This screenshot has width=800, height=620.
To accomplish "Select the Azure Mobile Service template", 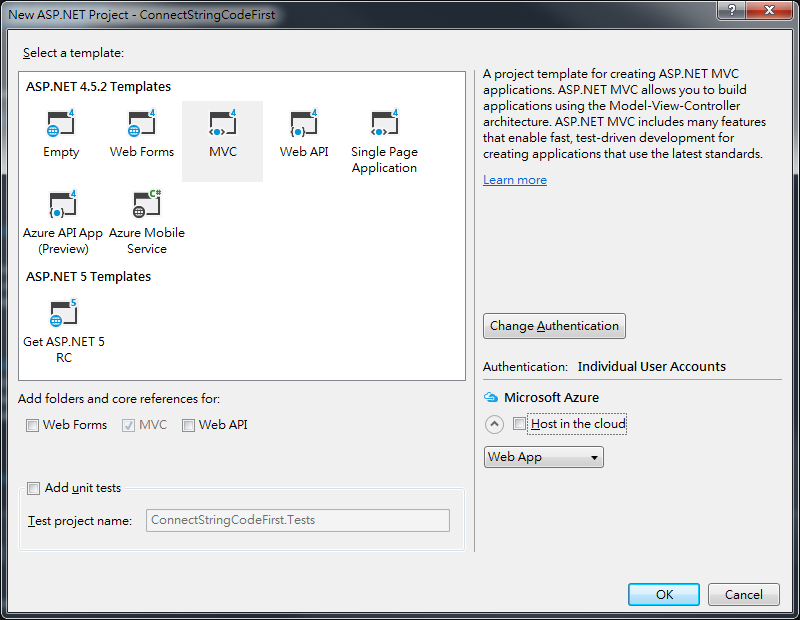I will point(146,222).
